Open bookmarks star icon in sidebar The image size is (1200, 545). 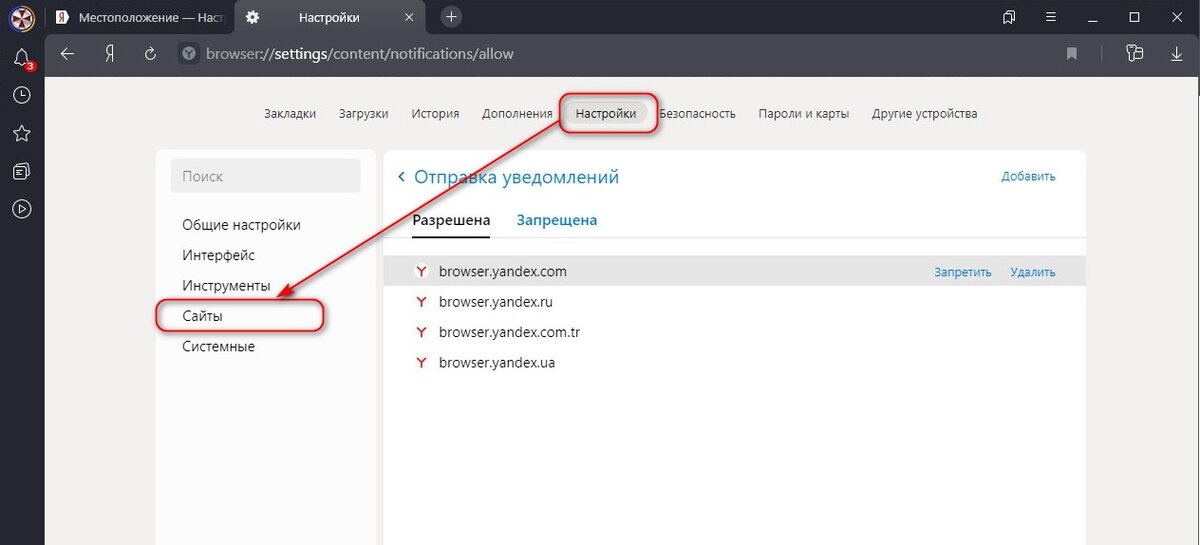pyautogui.click(x=22, y=134)
